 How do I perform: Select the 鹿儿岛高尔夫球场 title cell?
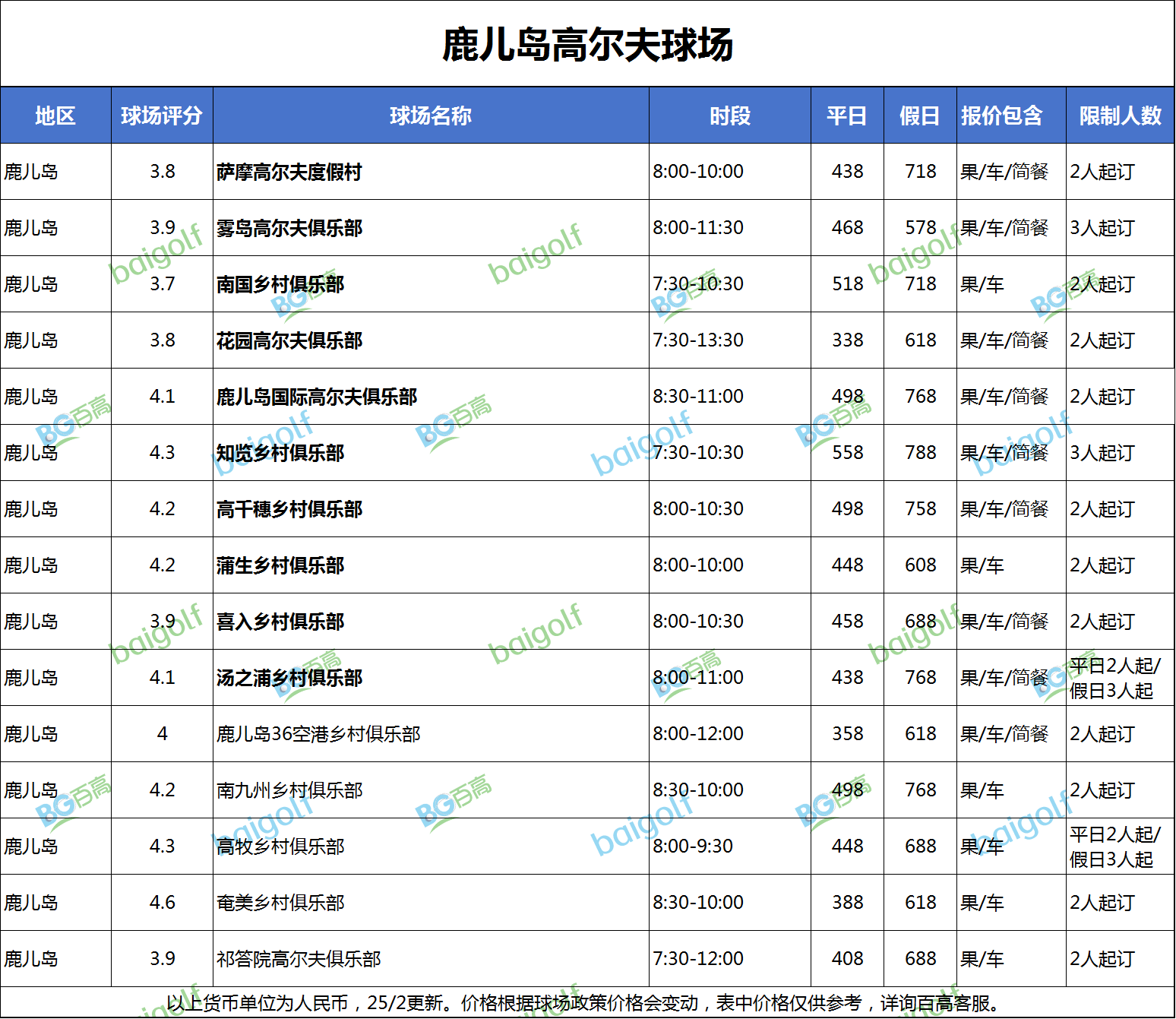(587, 44)
